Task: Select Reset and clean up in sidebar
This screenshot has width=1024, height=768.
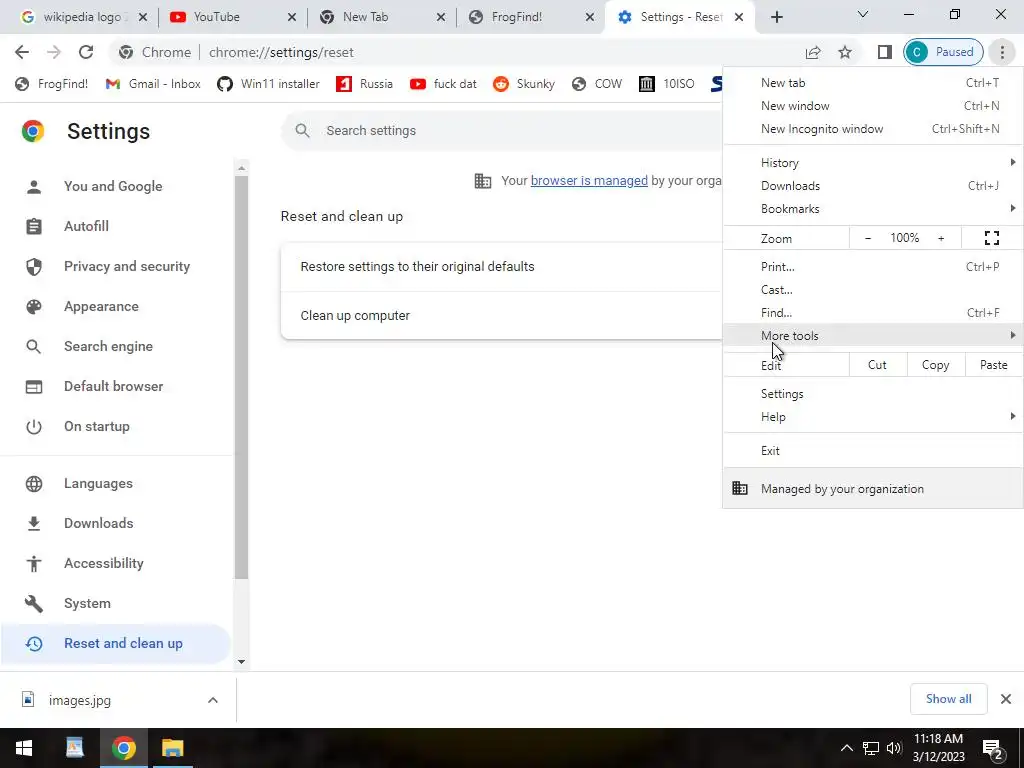Action: [x=115, y=644]
